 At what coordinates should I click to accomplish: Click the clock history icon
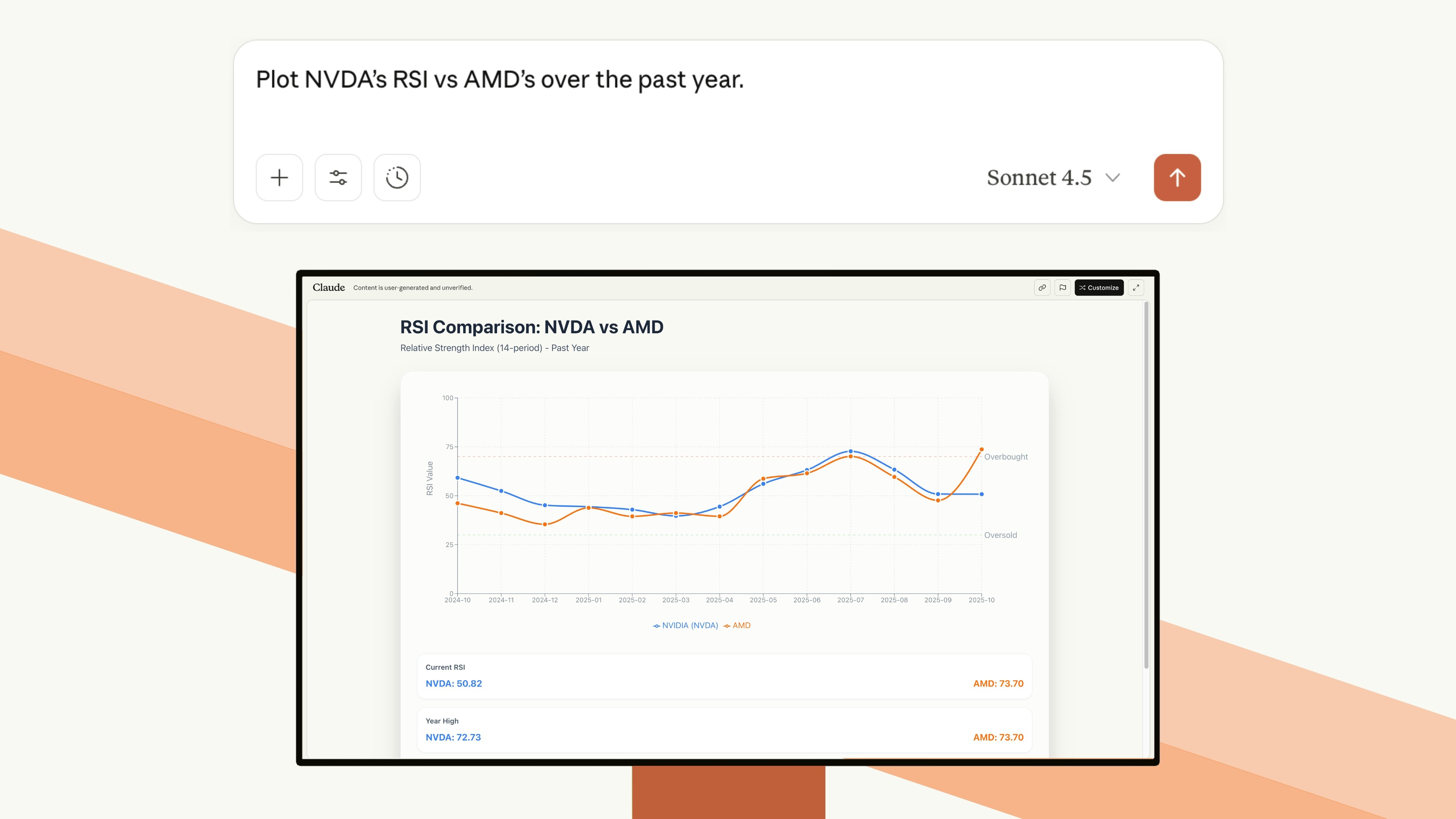[397, 177]
